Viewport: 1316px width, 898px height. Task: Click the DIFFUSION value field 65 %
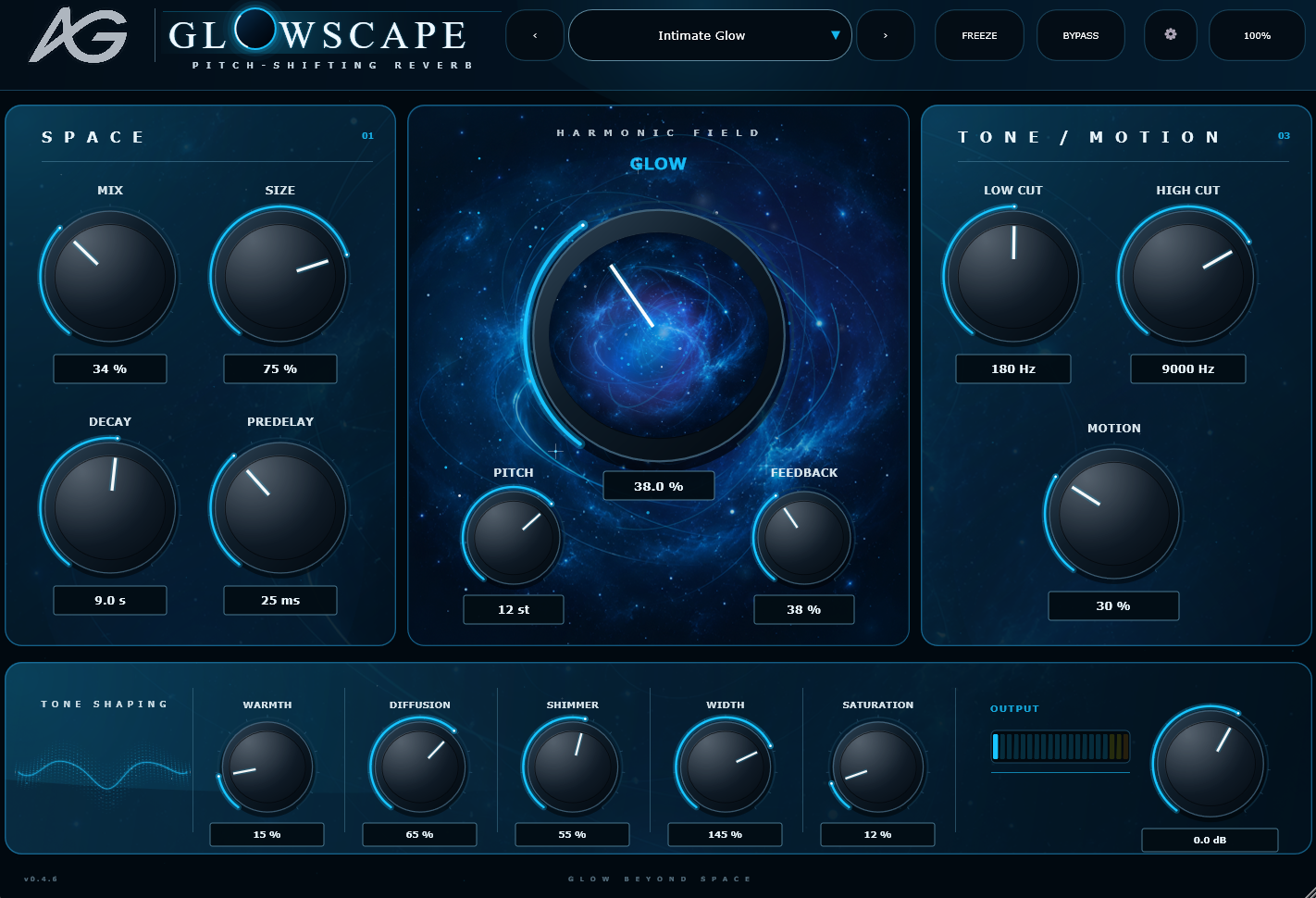coord(420,834)
